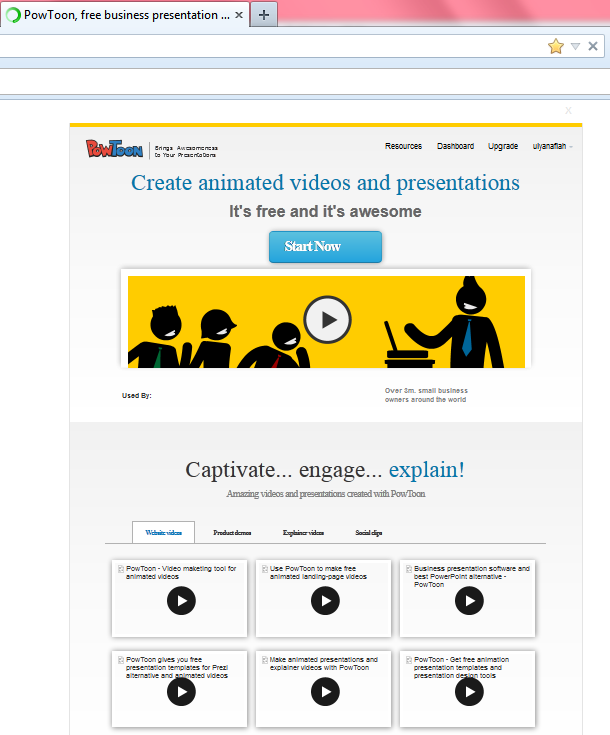Click the 'Over 3m. small business owners' text
Viewport: 610px width, 735px height.
[x=426, y=395]
